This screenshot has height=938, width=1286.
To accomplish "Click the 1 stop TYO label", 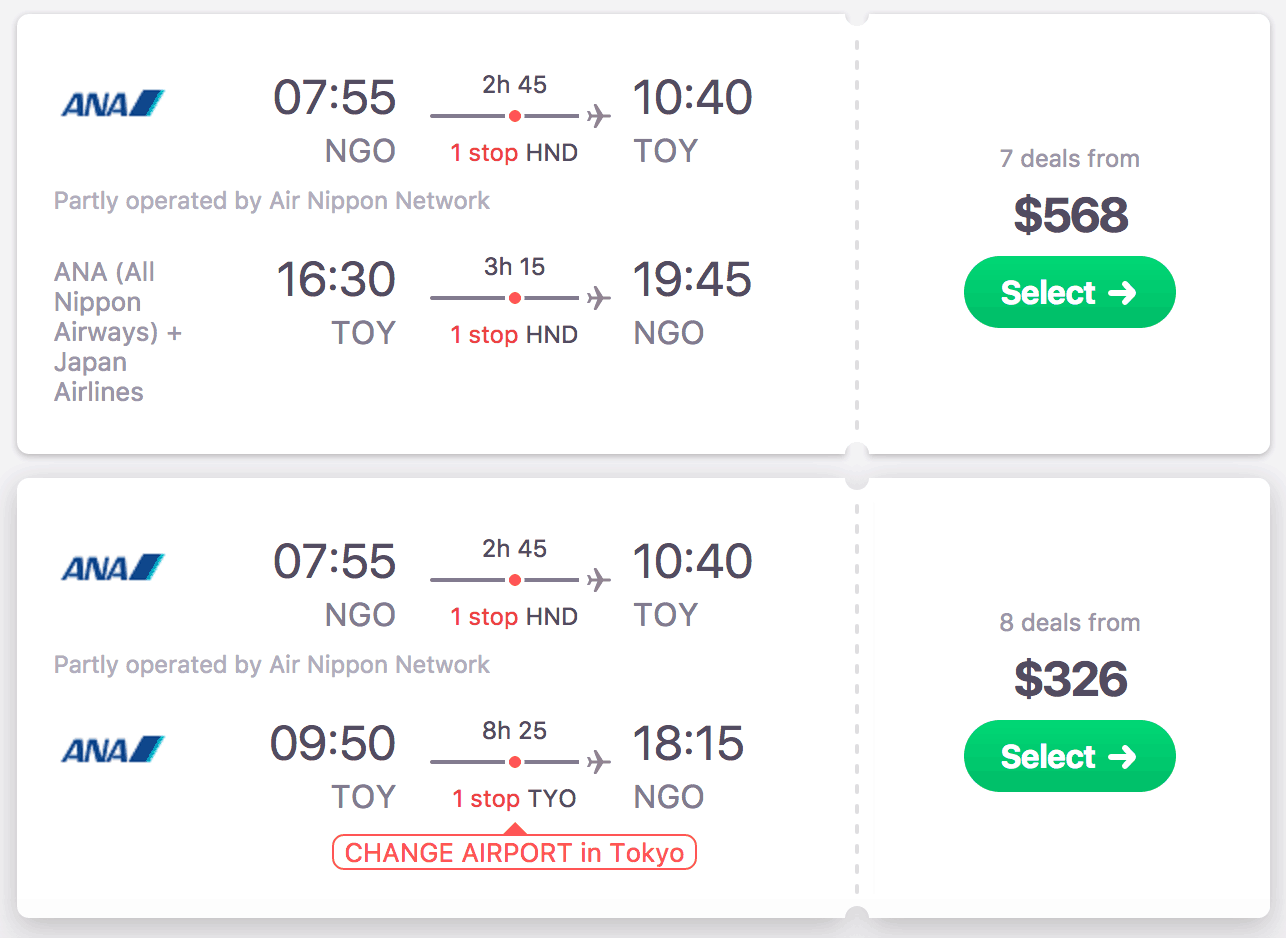I will pyautogui.click(x=514, y=798).
